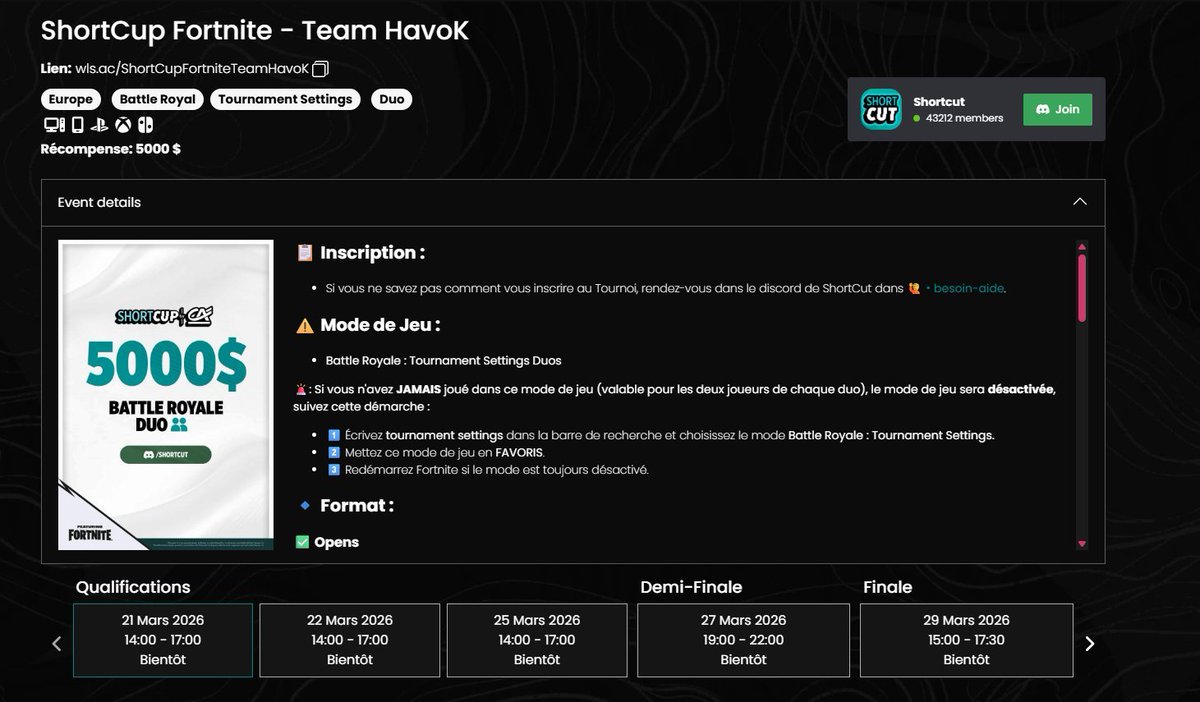Viewport: 1200px width, 702px height.
Task: Open the 5000$ Battle Royale Duo poster
Action: 165,395
